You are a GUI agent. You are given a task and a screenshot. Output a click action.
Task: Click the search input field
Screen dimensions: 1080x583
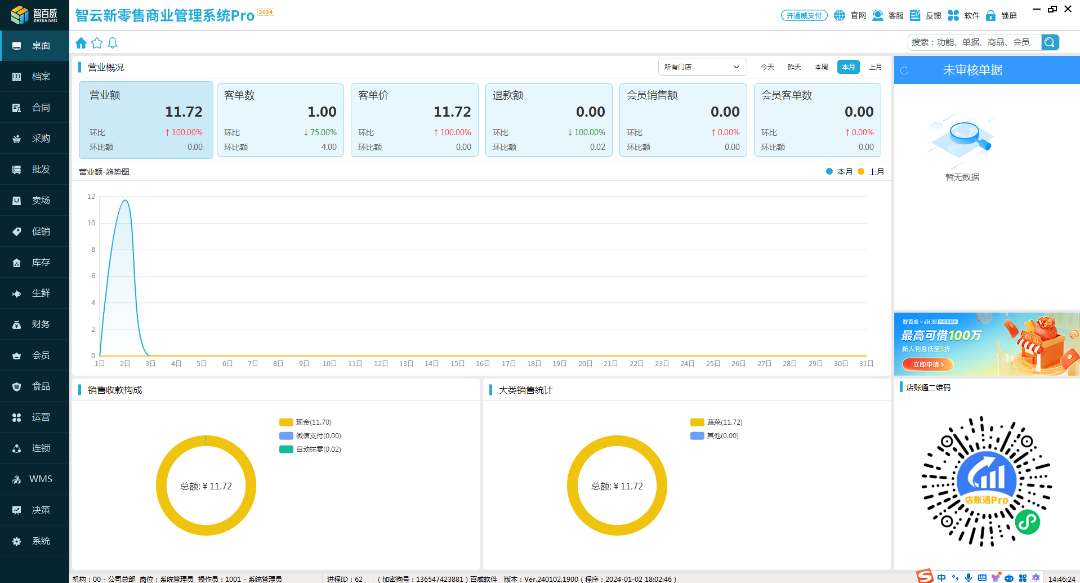(972, 42)
